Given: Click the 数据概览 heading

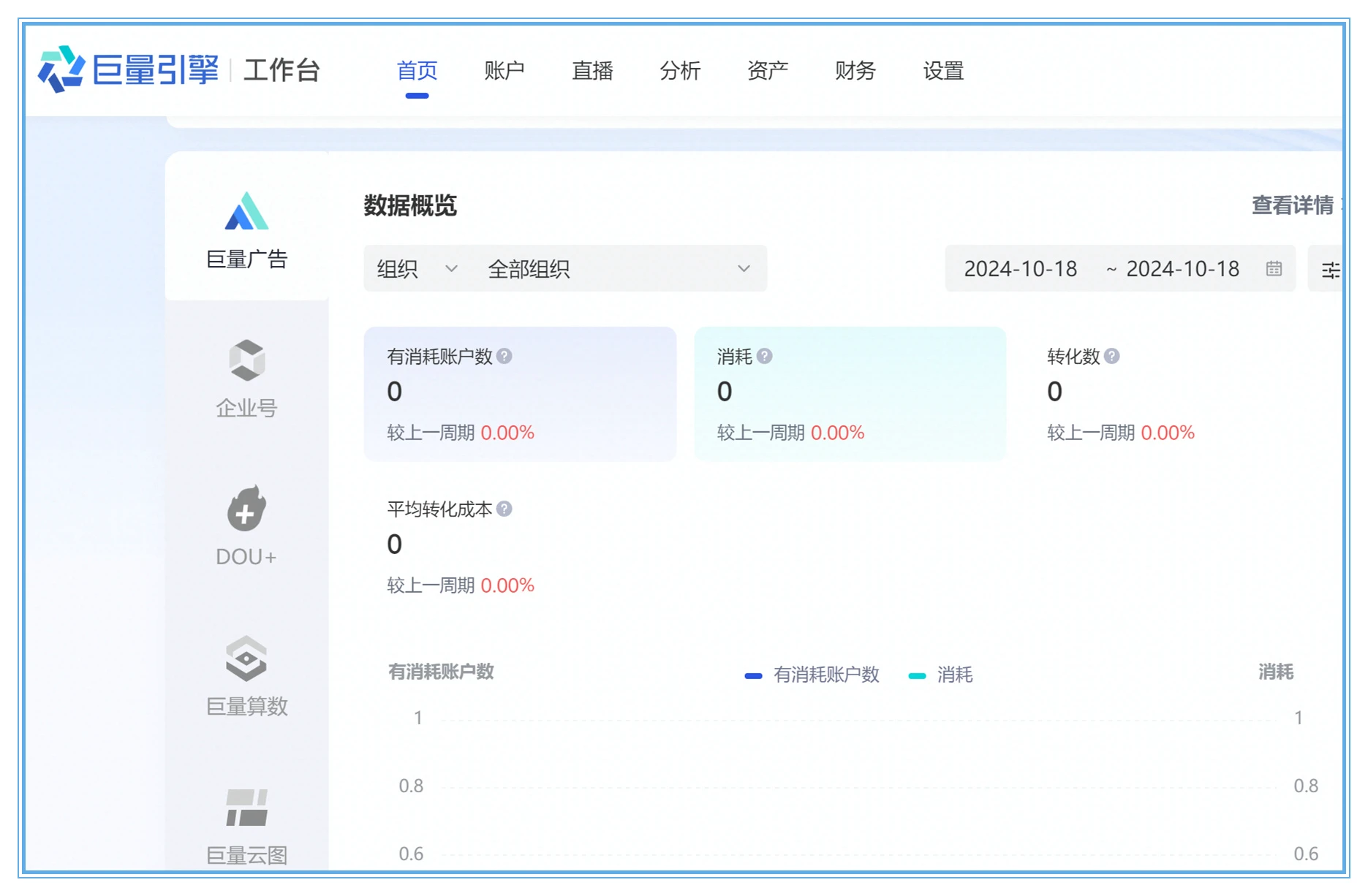Looking at the screenshot, I should pos(410,205).
